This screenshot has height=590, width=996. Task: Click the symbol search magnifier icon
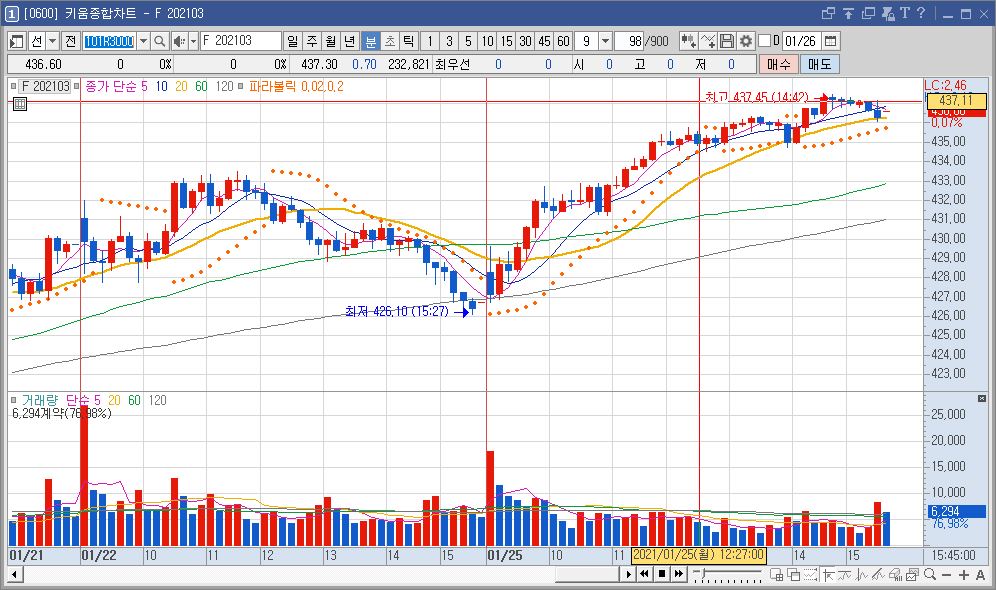coord(160,41)
